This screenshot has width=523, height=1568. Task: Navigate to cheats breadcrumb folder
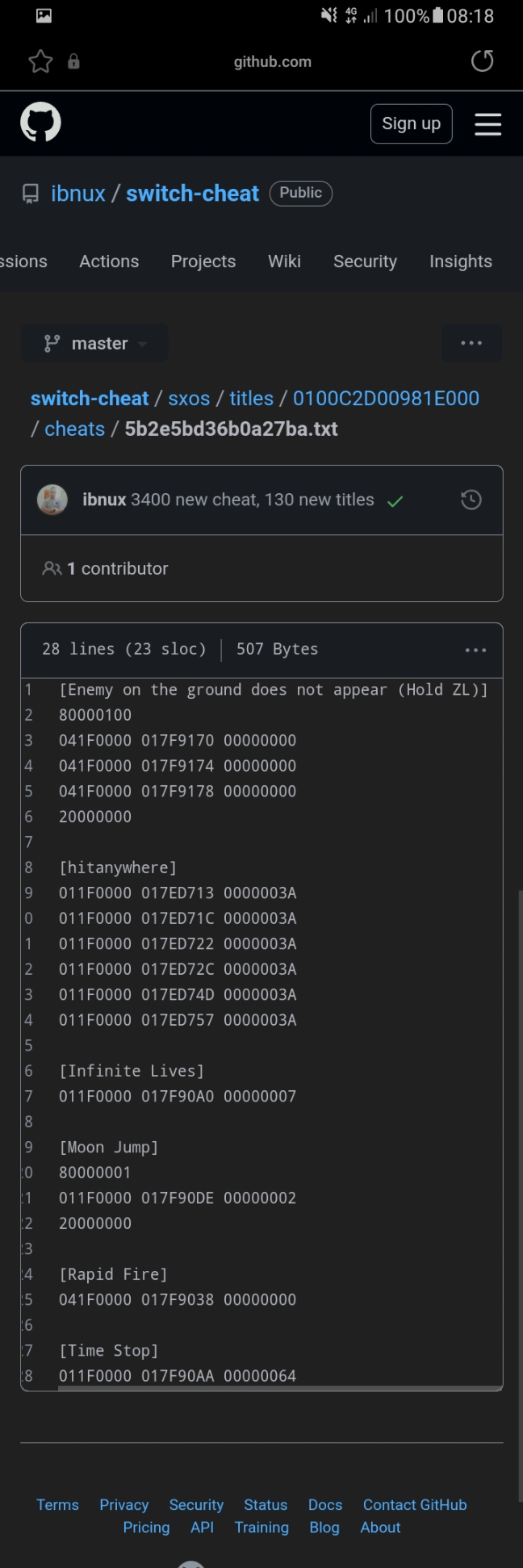[x=74, y=429]
